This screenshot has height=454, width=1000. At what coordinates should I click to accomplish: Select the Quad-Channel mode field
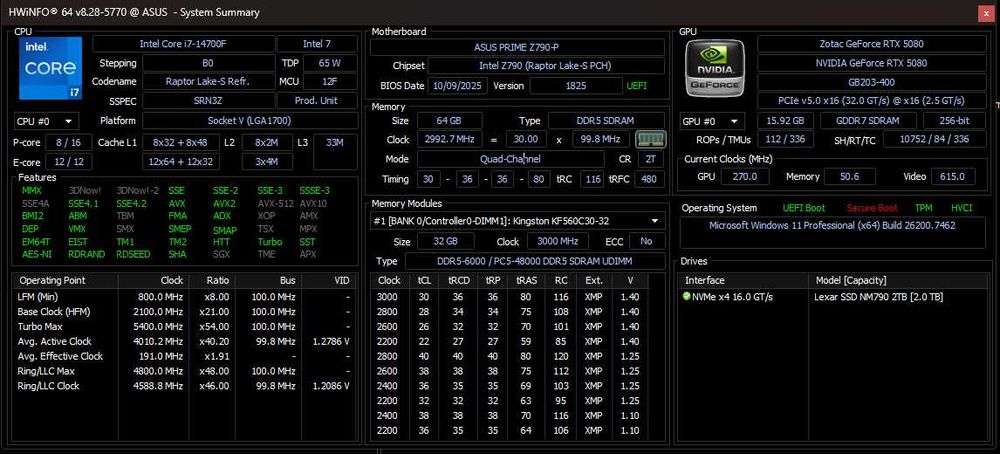click(510, 159)
